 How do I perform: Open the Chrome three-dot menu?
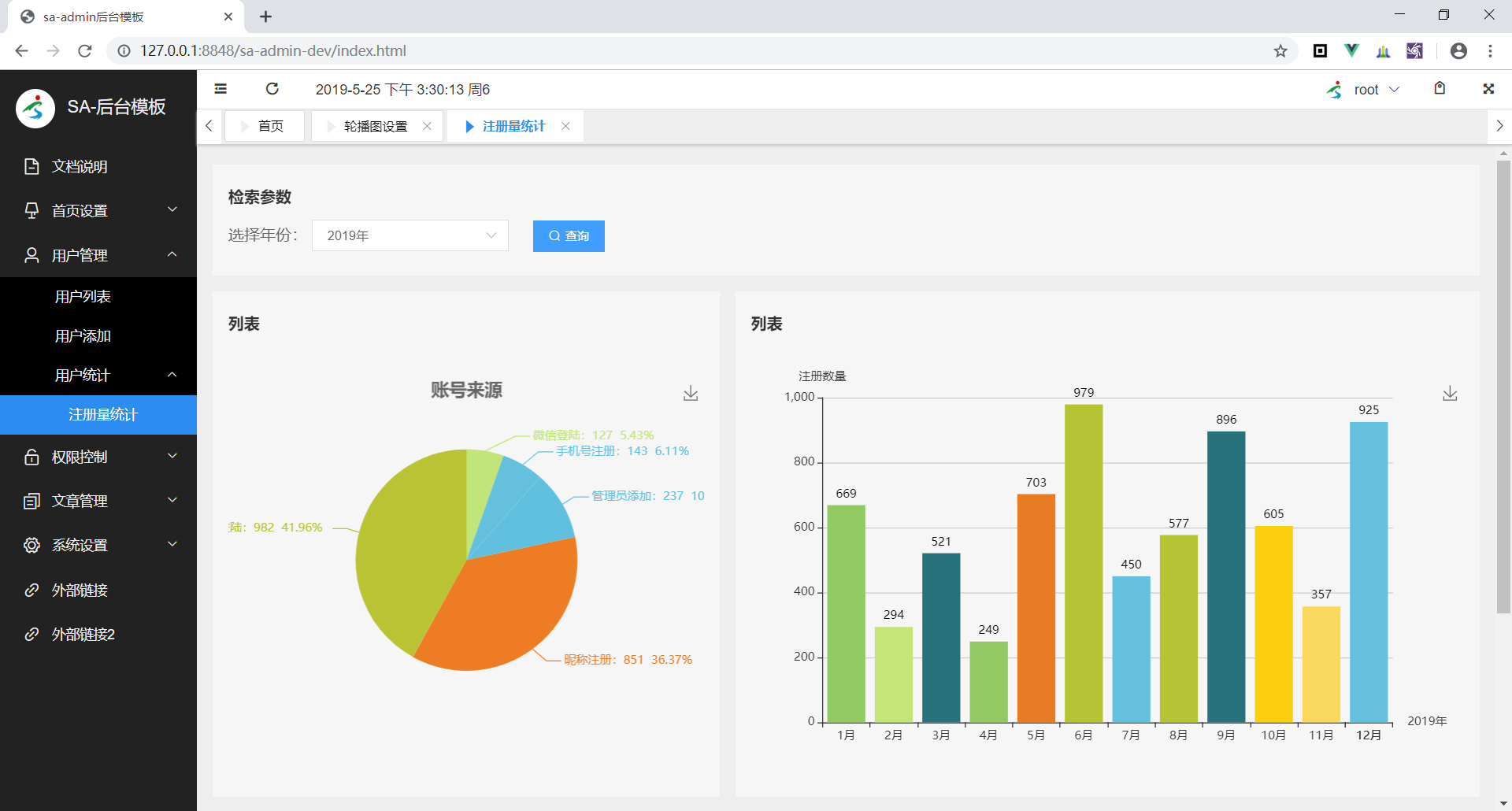click(1490, 51)
